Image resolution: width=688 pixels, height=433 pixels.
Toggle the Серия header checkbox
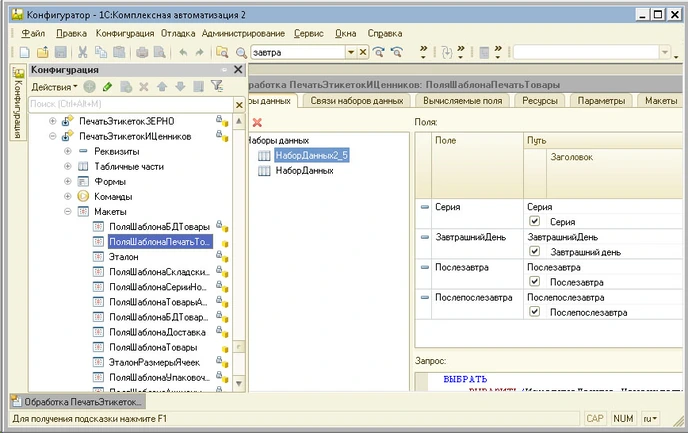[534, 221]
